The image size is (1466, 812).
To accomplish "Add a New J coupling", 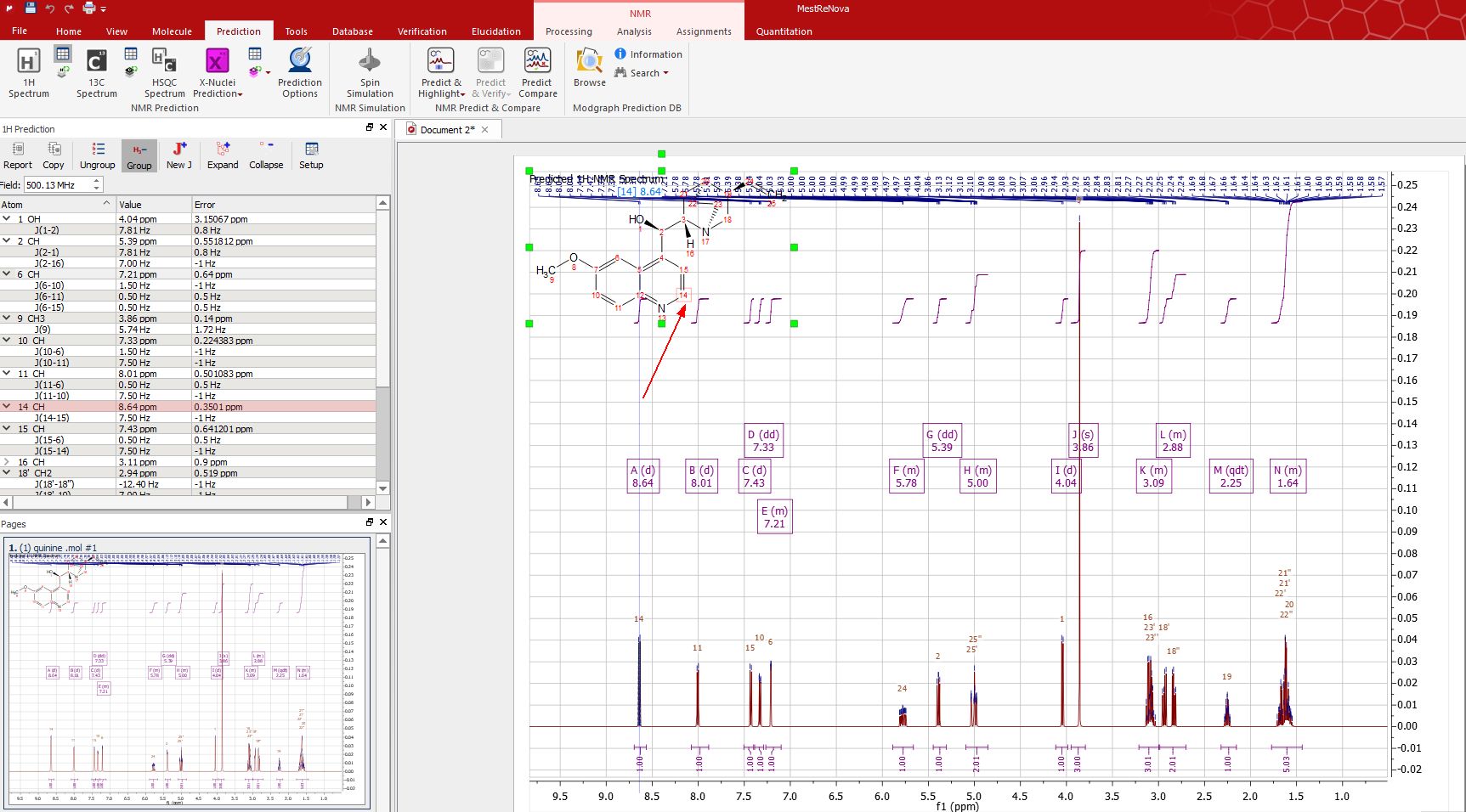I will coord(178,155).
